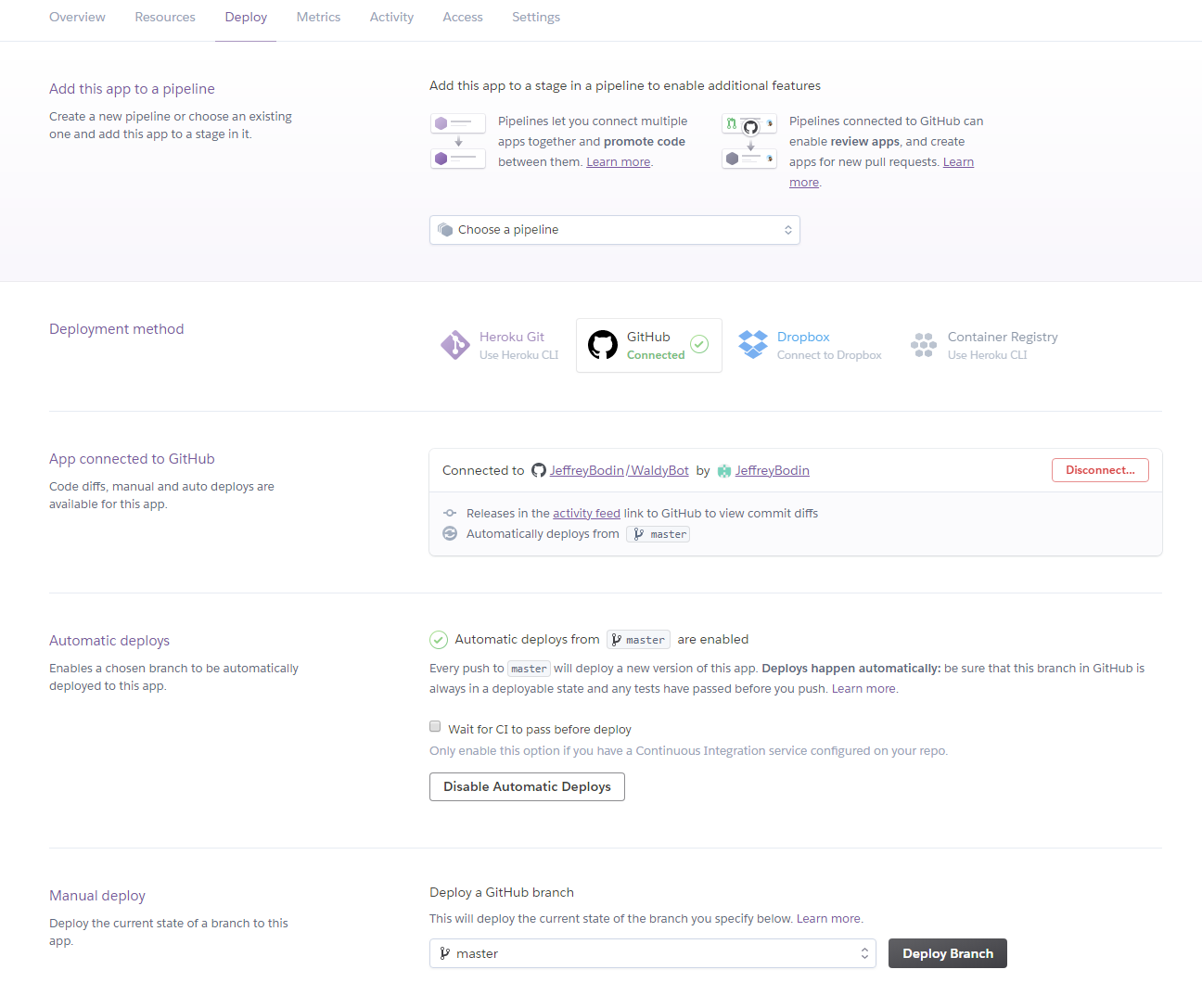Screen dimensions: 1202x1008
Task: Select the Container Registry hexagons icon
Action: (924, 345)
